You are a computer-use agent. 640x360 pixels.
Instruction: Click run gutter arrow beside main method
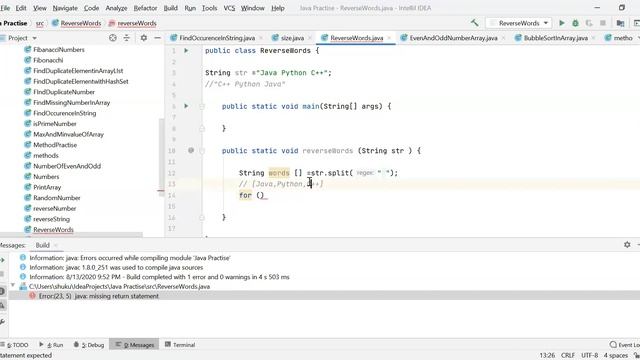click(186, 106)
